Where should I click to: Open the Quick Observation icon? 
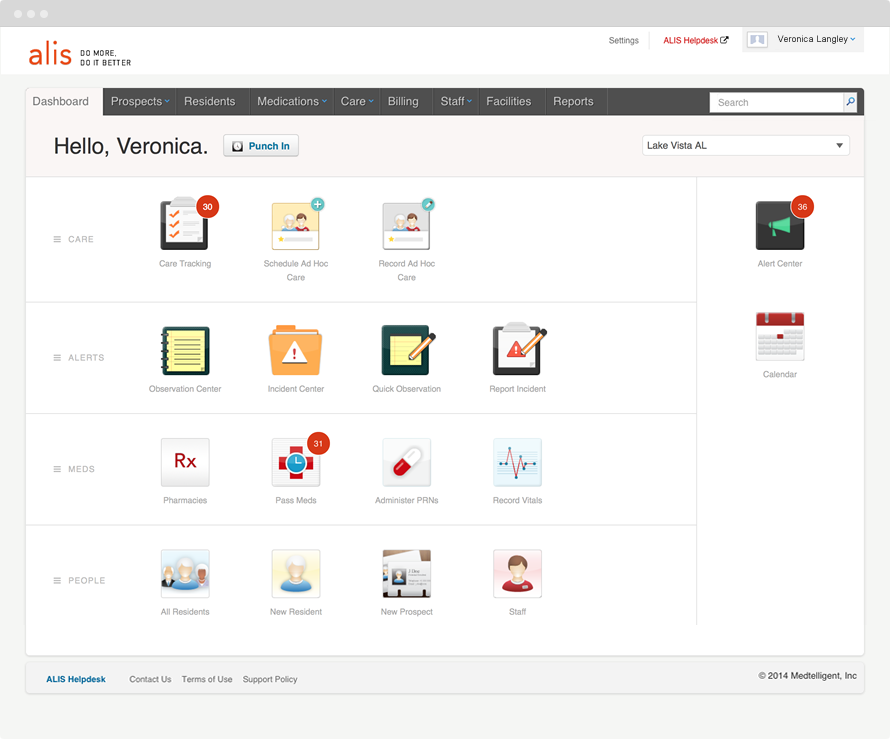(x=408, y=350)
